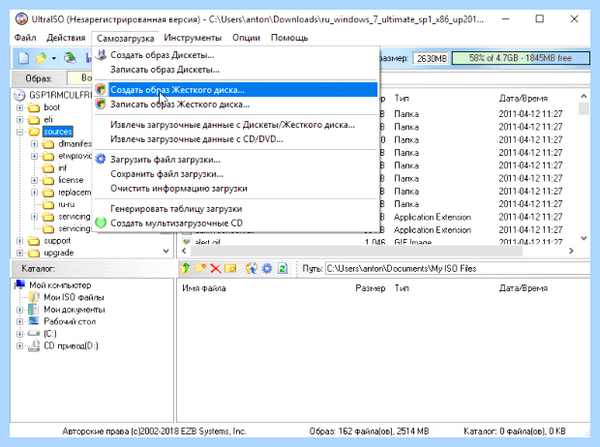The image size is (600, 447).
Task: Click shield icon beside Записать образ Жесткого диска
Action: 101,104
